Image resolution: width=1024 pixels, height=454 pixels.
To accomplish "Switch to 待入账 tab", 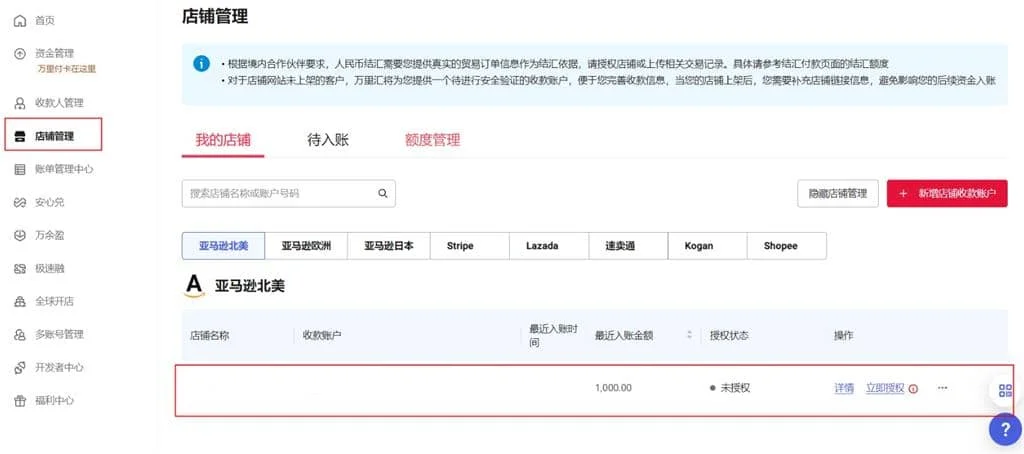I will point(328,140).
